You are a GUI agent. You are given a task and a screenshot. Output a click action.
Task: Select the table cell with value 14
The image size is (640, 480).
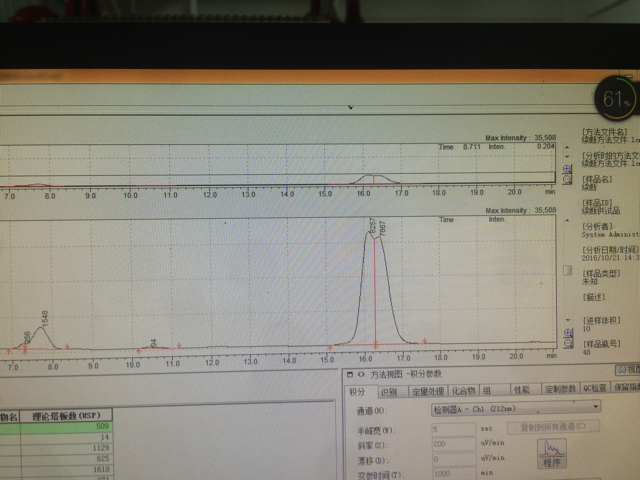(66, 437)
